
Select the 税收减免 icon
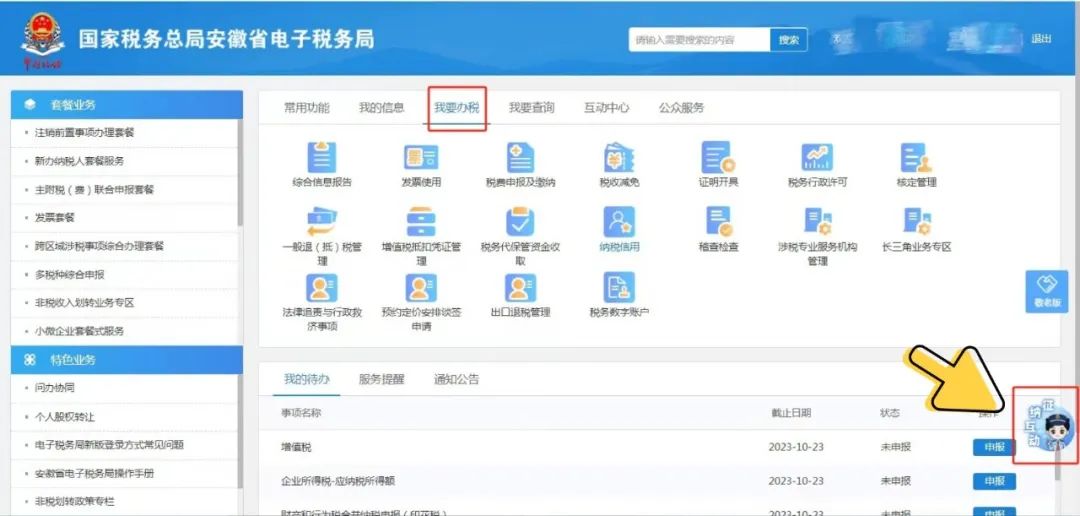point(619,159)
